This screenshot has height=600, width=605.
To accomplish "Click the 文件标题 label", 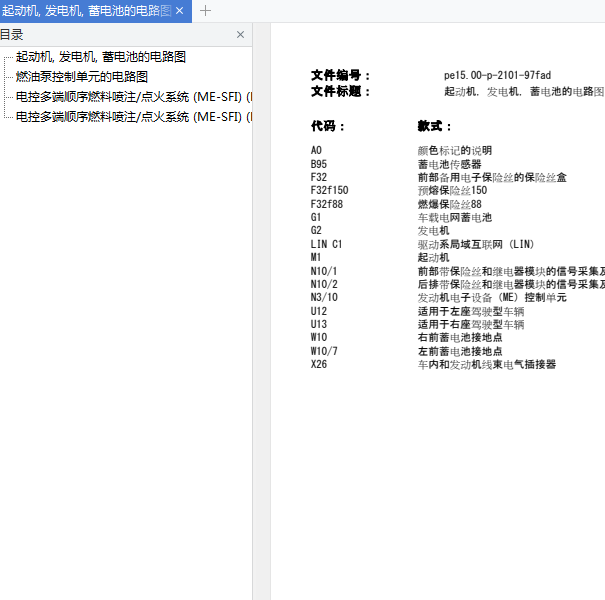I will click(x=340, y=91).
